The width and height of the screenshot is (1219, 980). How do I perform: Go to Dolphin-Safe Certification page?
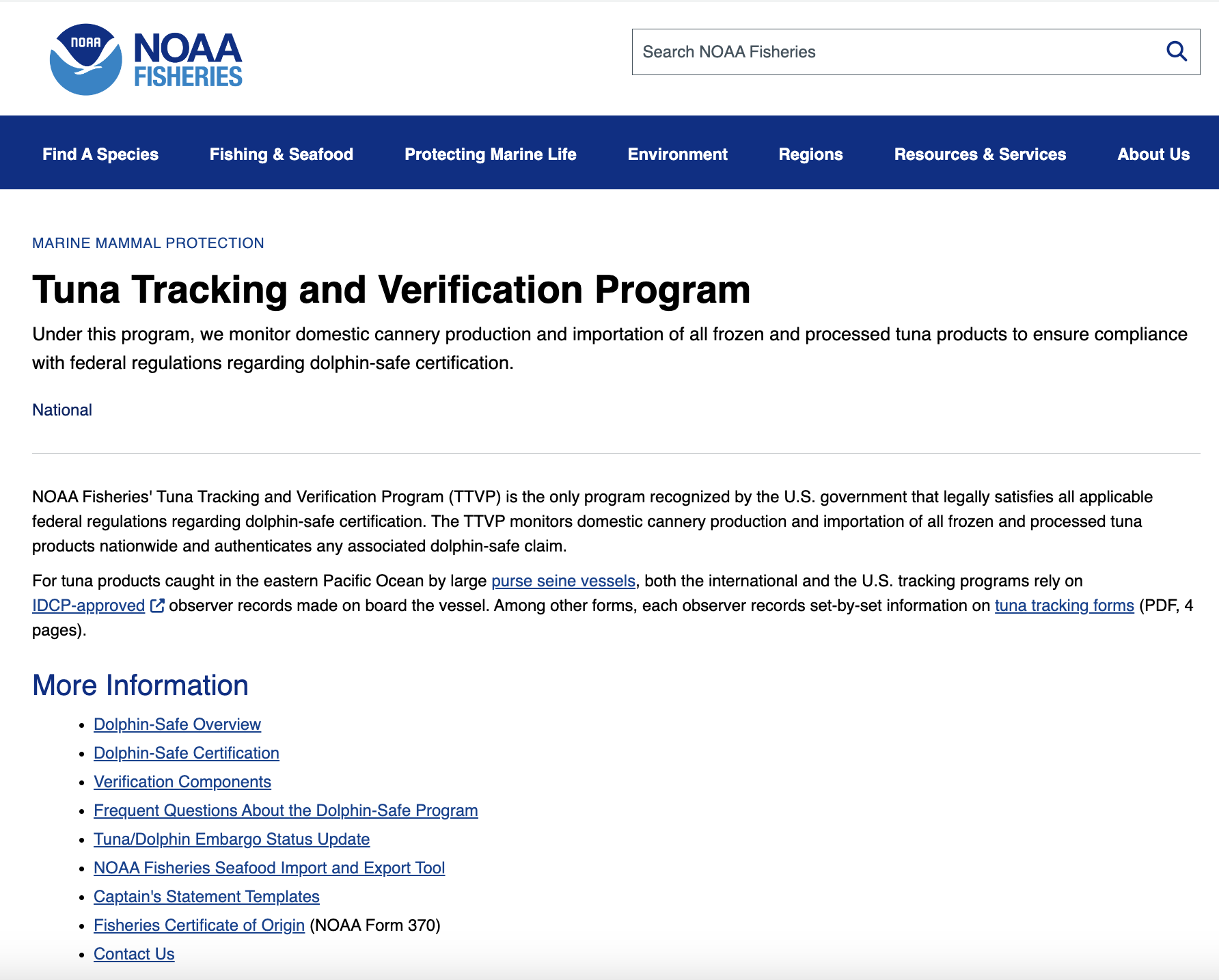tap(186, 753)
